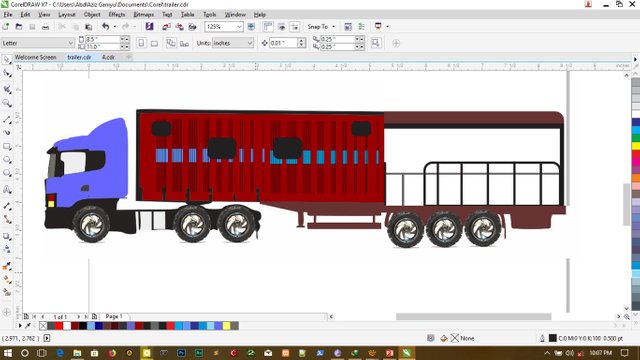Expand the Letter page size dropdown
The width and height of the screenshot is (640, 360).
38,43
